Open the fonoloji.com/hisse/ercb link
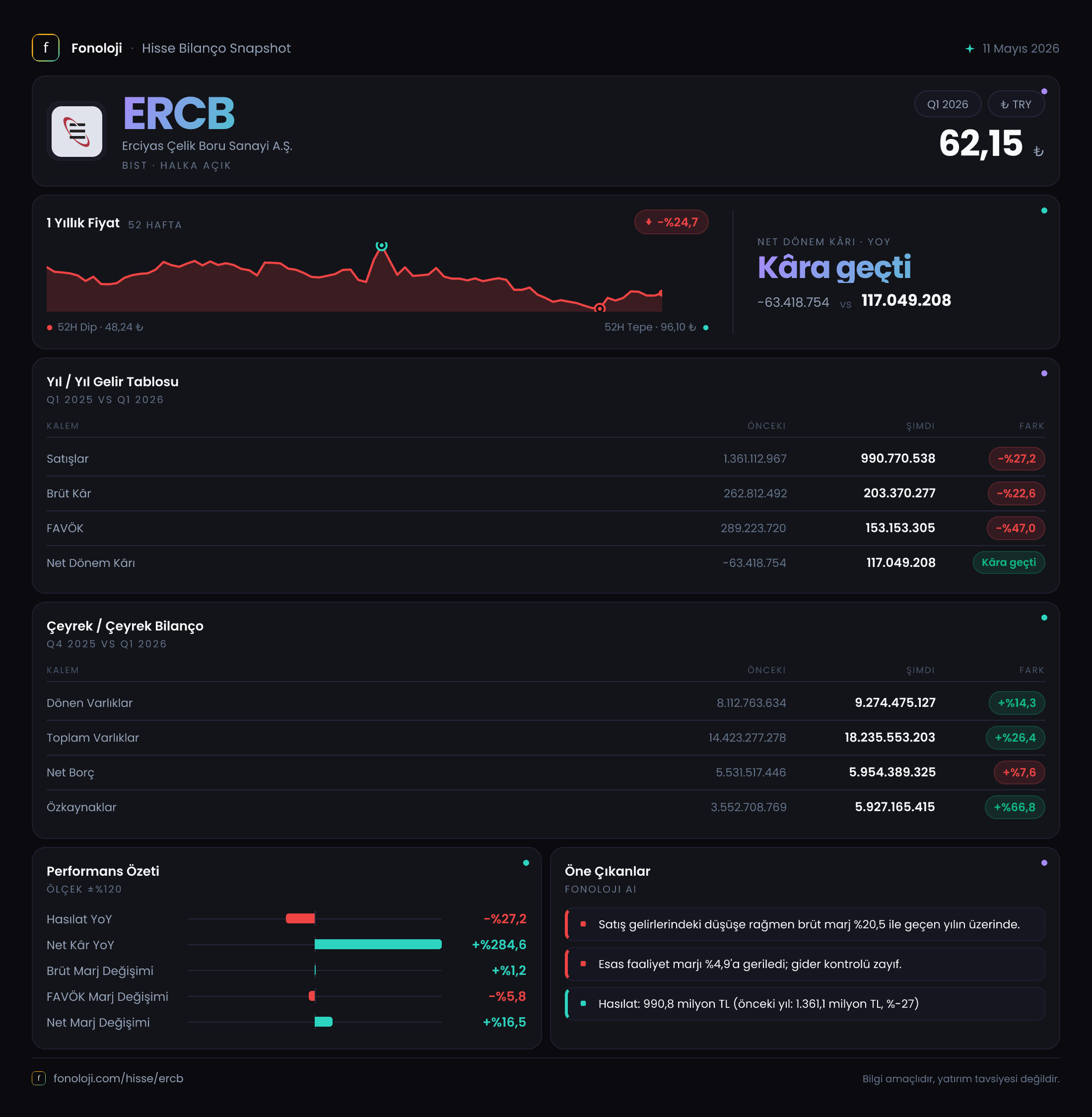 118,1078
